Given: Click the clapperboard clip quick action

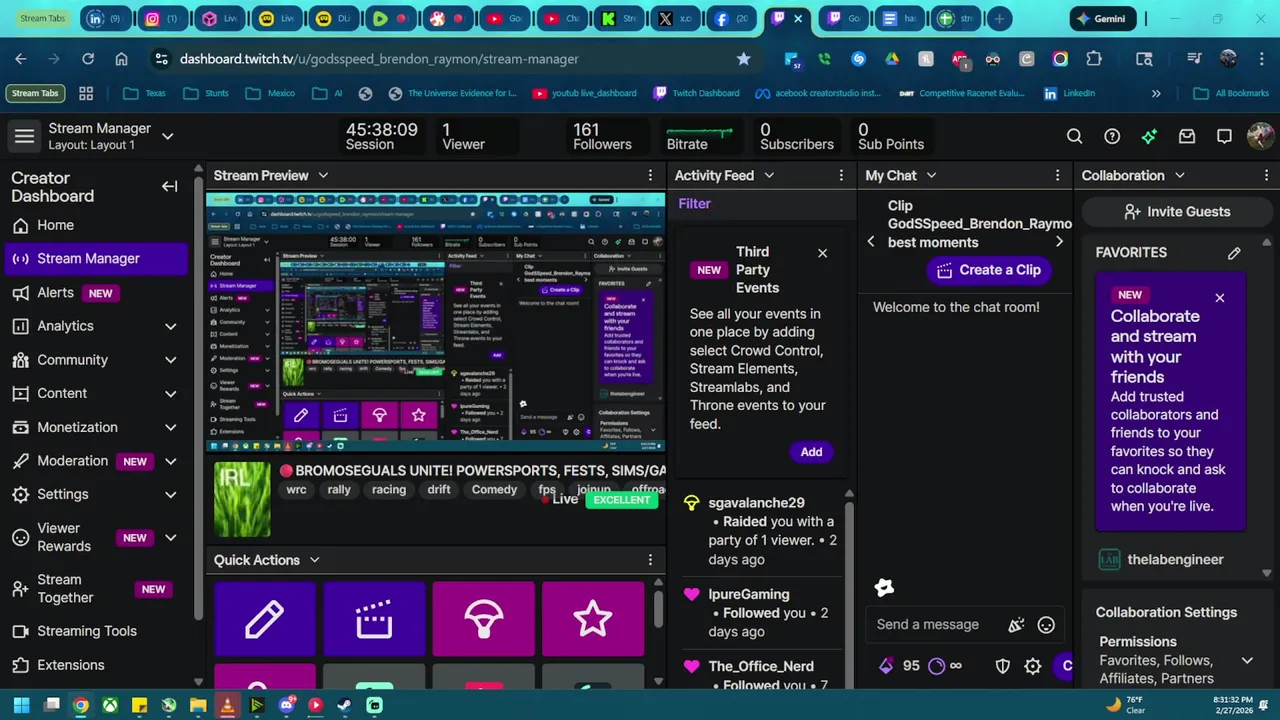Looking at the screenshot, I should 374,619.
